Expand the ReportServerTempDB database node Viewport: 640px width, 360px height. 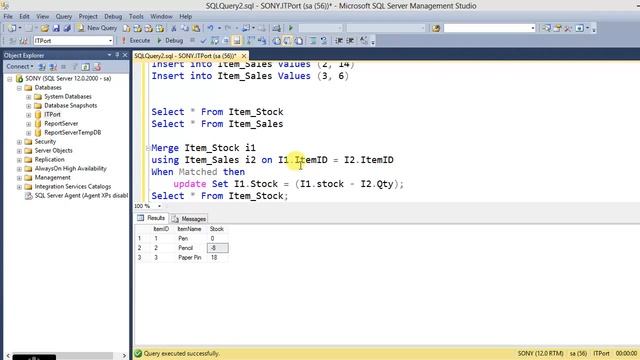tap(29, 133)
